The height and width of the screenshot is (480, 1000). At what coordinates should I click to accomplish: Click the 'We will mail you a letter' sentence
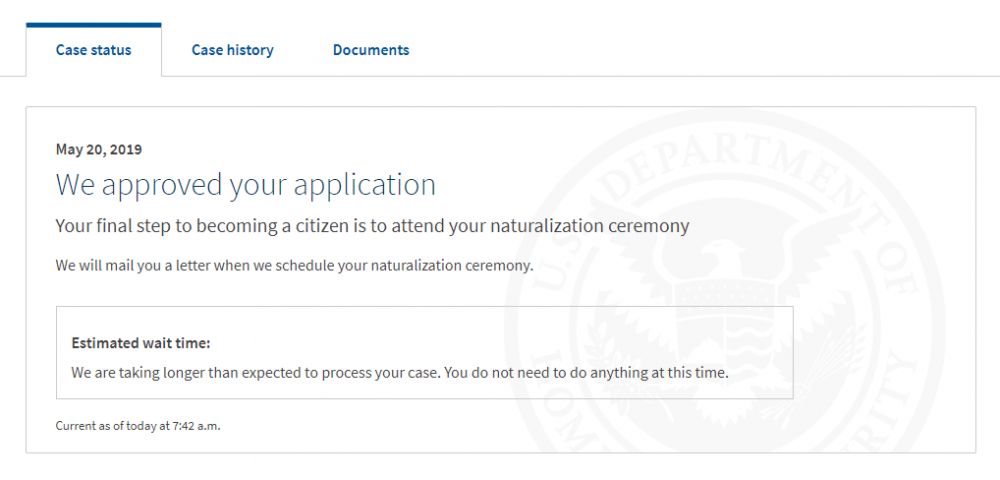coord(294,265)
